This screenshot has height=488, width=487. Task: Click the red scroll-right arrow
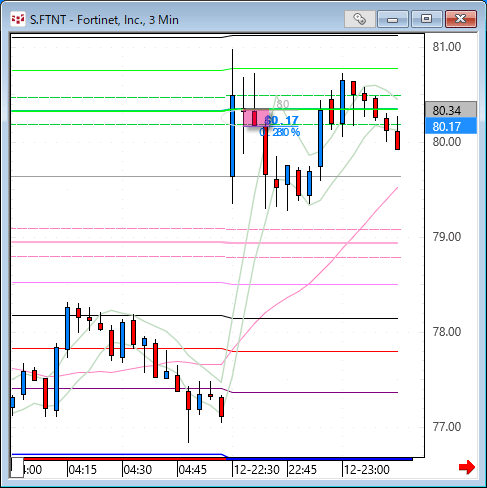tap(467, 467)
